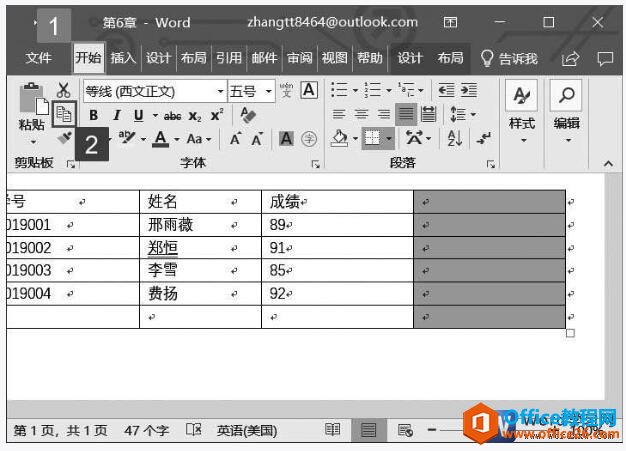The width and height of the screenshot is (626, 451).
Task: Click the 告诉我 (Tell me) search
Action: [509, 58]
